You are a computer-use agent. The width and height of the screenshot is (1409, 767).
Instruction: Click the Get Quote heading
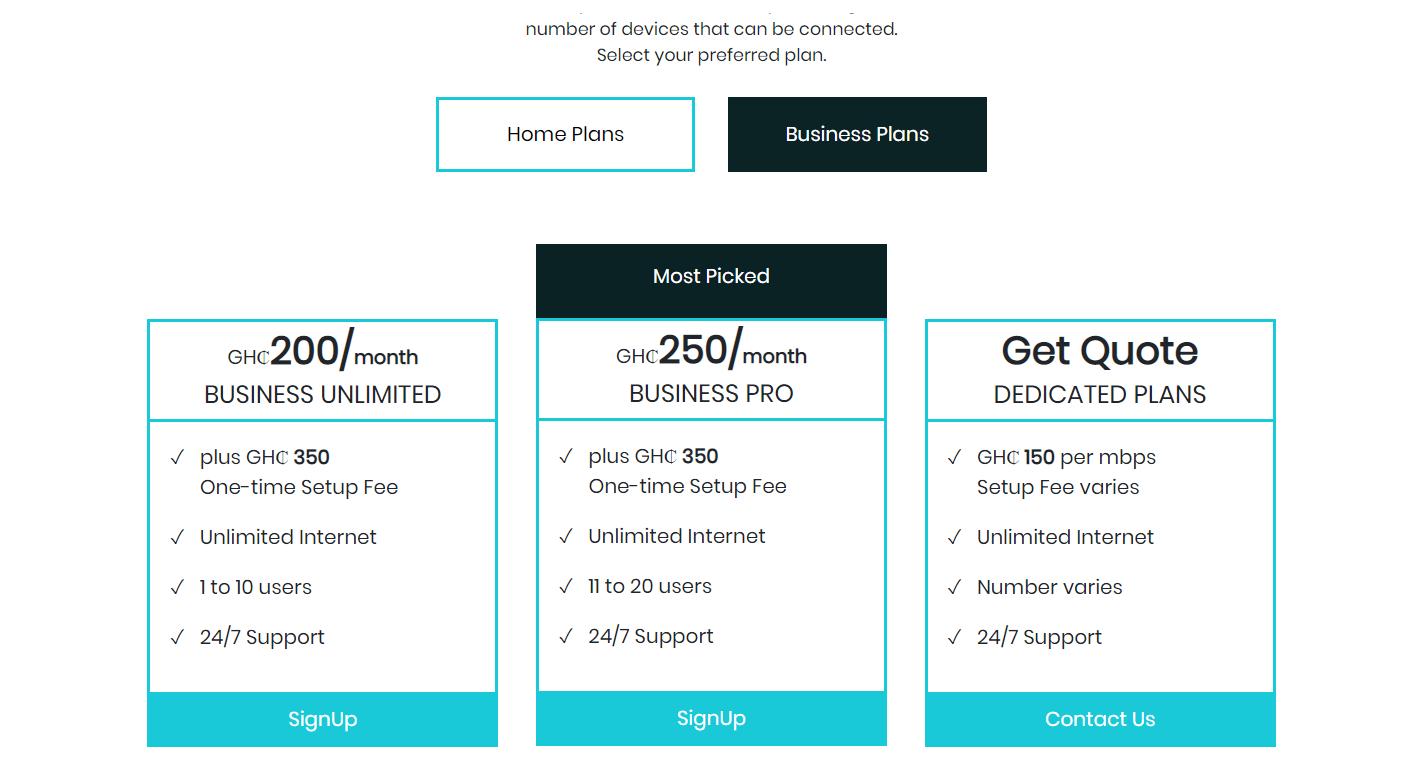coord(1100,351)
